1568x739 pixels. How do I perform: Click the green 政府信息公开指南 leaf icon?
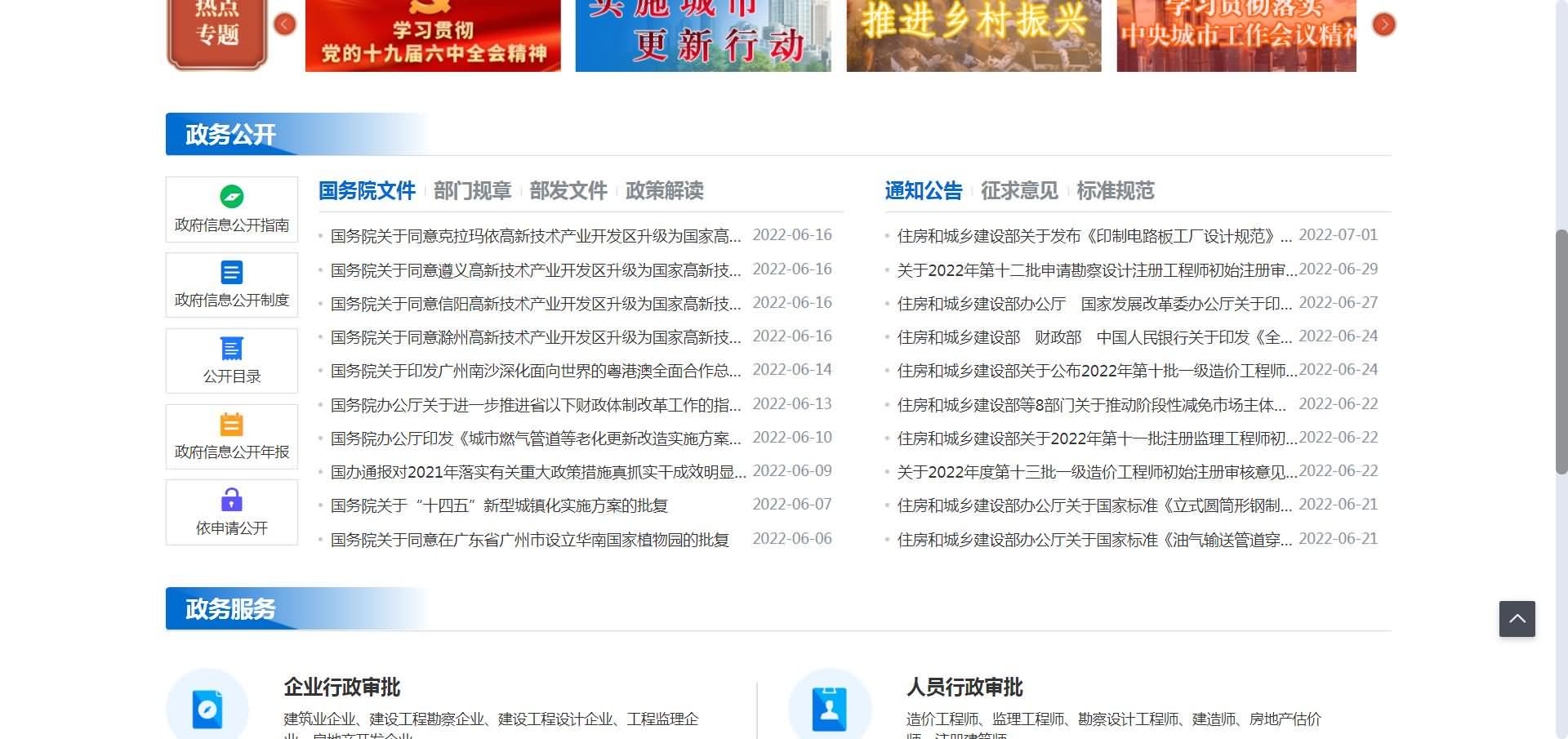232,196
